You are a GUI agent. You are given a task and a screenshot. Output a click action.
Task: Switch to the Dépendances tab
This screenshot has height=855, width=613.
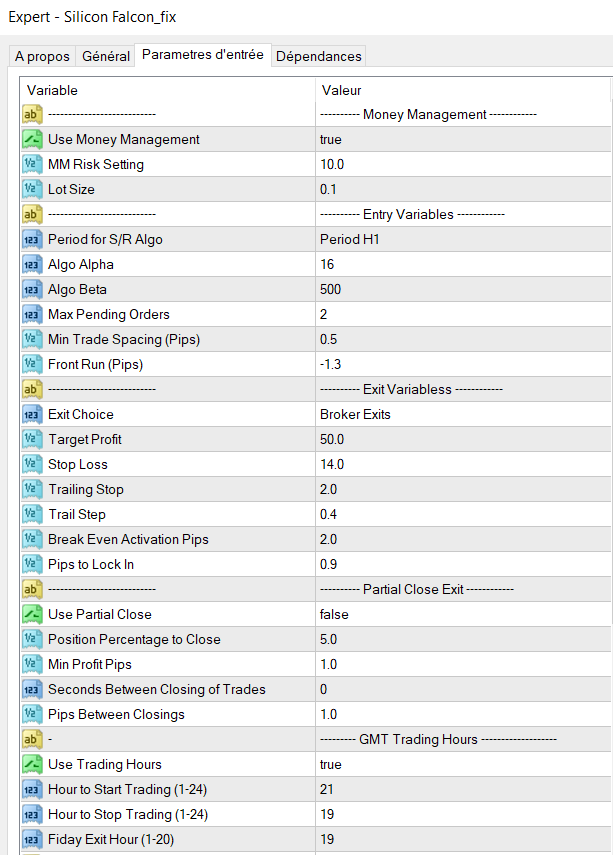(x=319, y=56)
